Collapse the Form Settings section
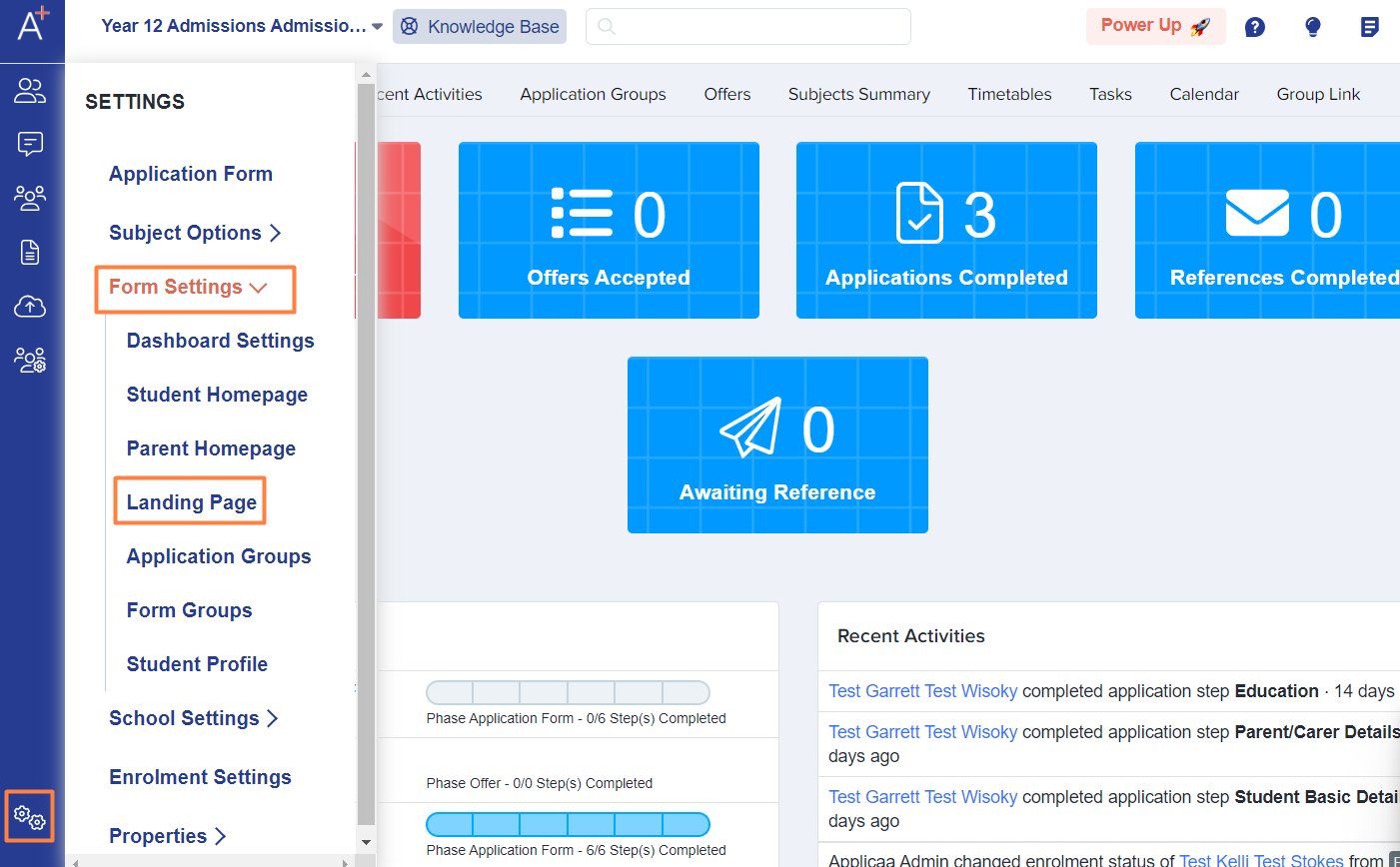Viewport: 1400px width, 867px height. [188, 288]
